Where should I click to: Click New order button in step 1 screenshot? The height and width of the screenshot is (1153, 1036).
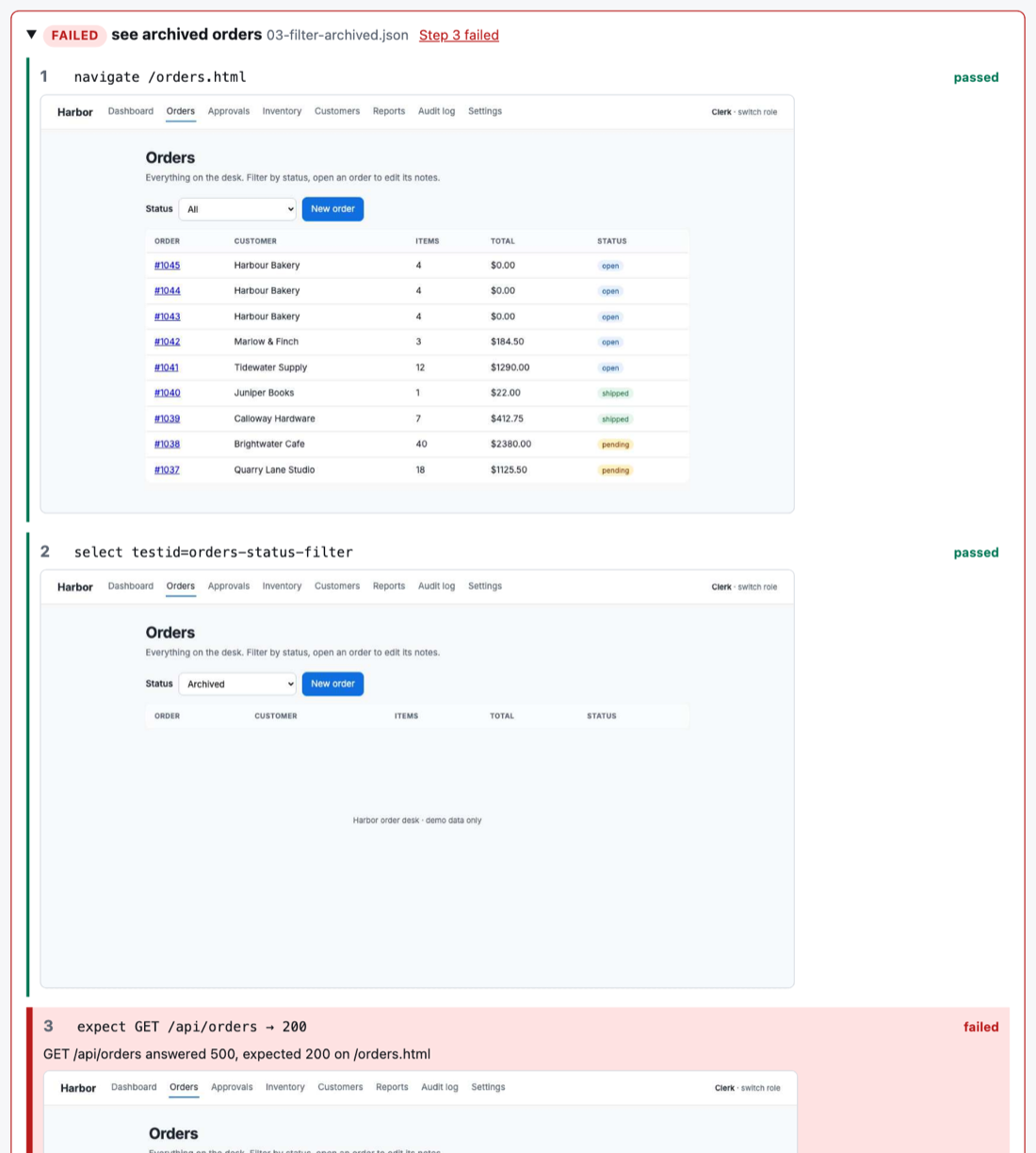[x=332, y=209]
